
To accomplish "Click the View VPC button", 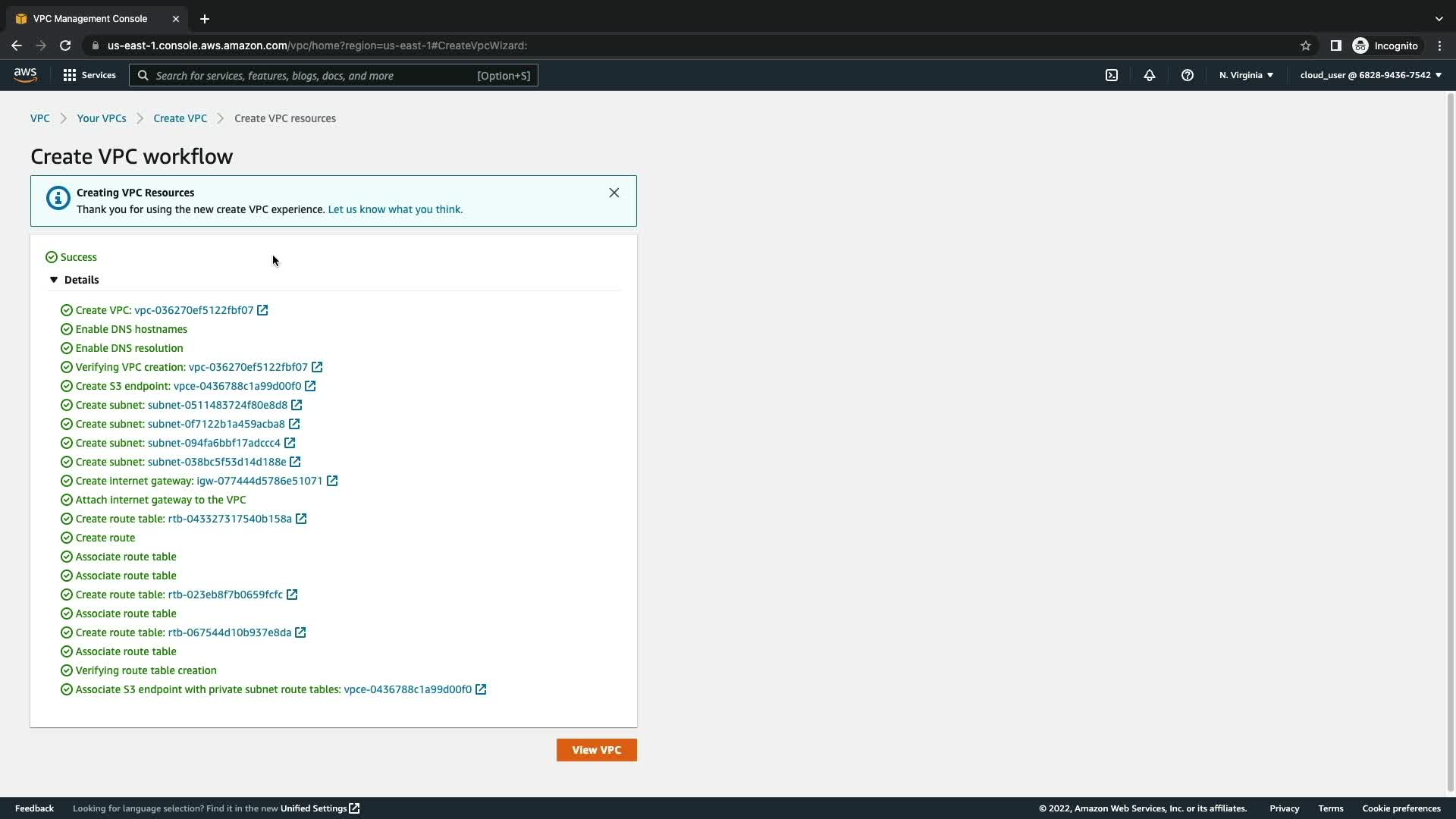I will [596, 750].
